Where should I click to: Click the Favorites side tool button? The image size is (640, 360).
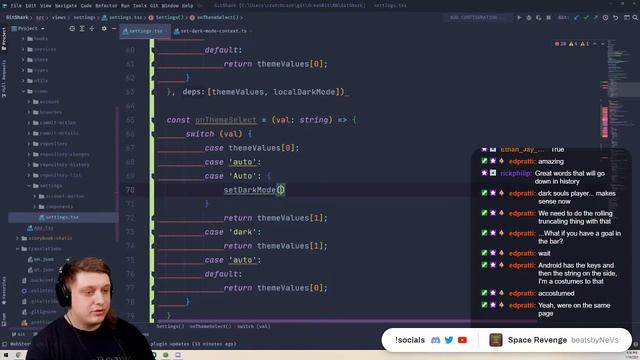4,291
